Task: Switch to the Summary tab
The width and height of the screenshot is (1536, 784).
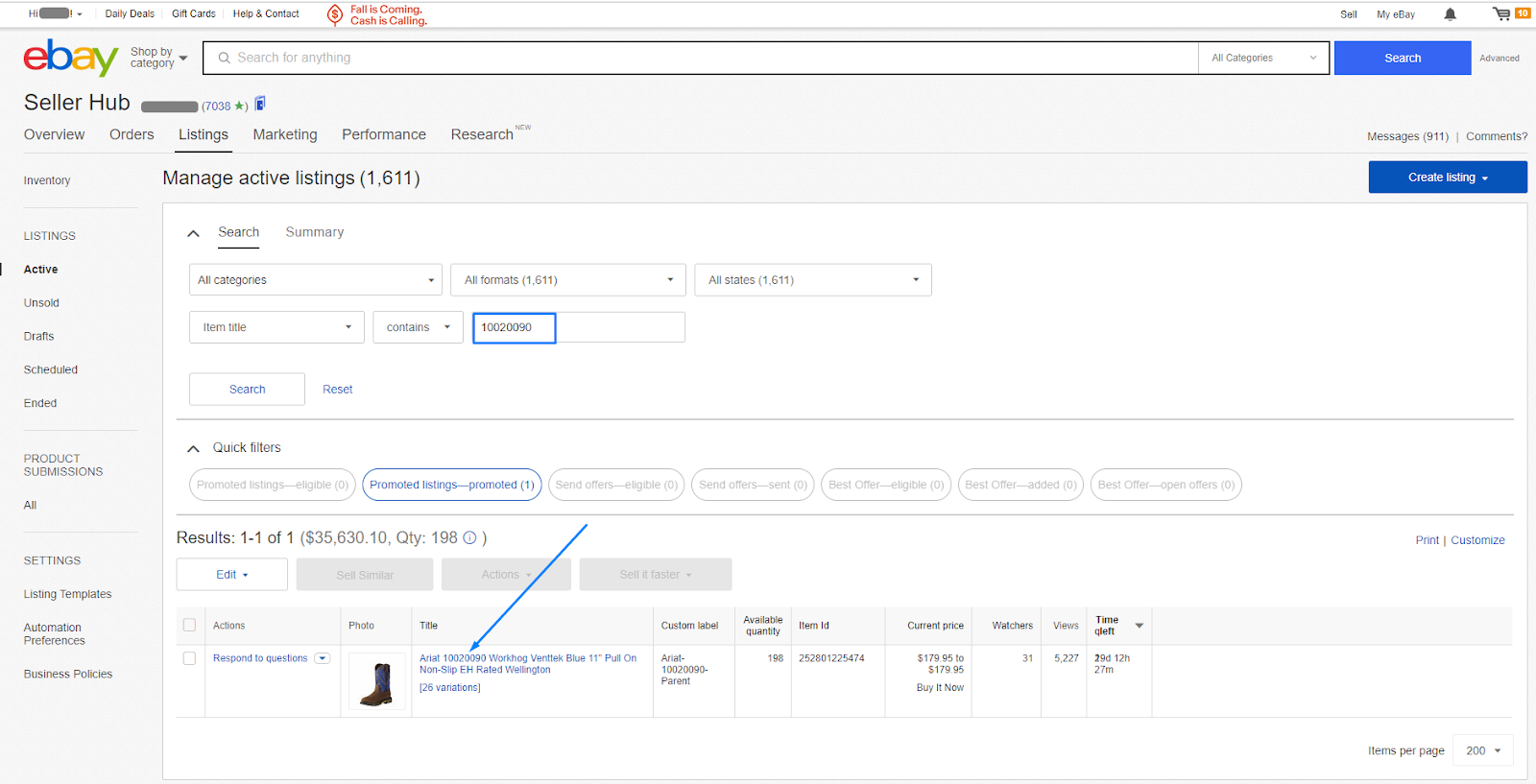Action: 315,232
